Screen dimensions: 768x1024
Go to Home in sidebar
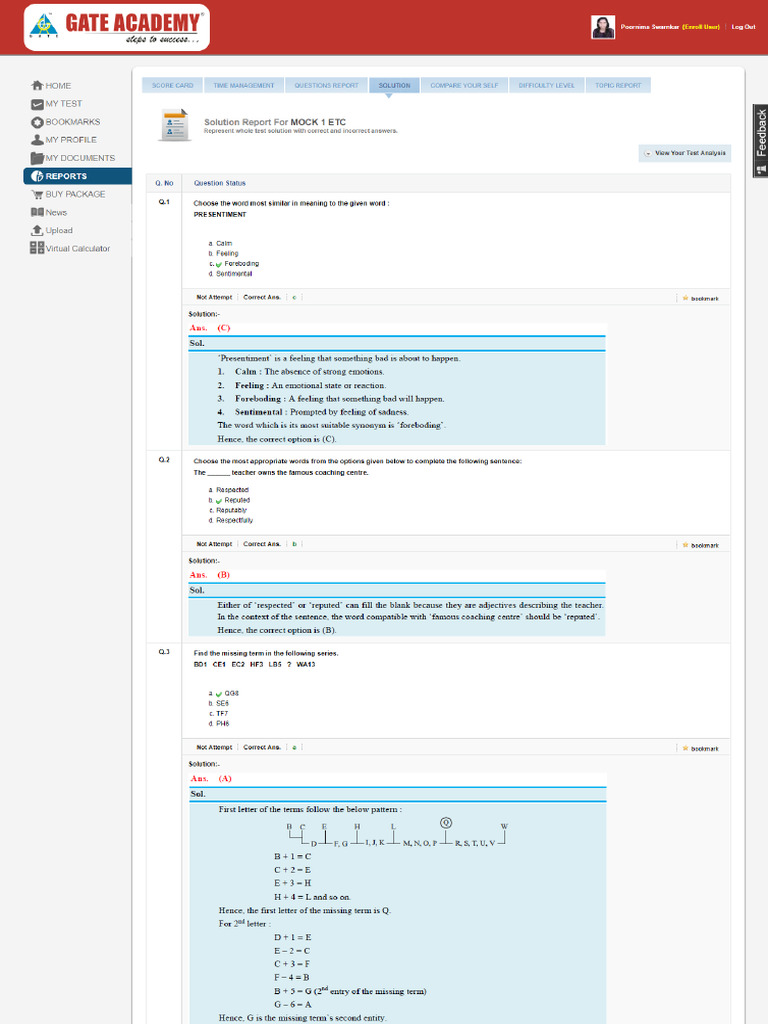pos(58,86)
